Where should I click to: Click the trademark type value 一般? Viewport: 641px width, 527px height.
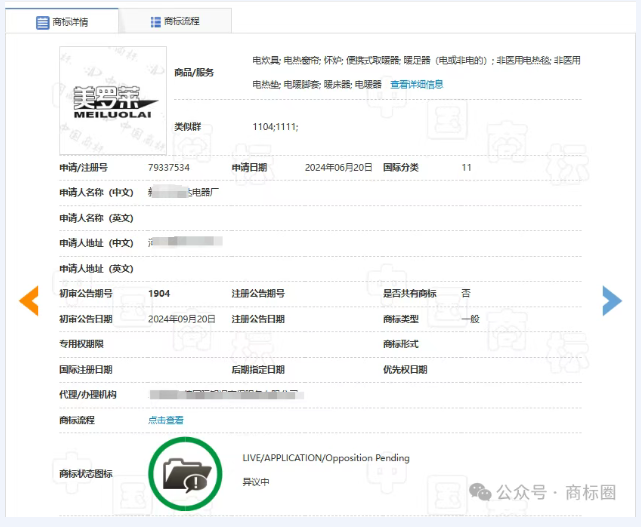click(470, 319)
